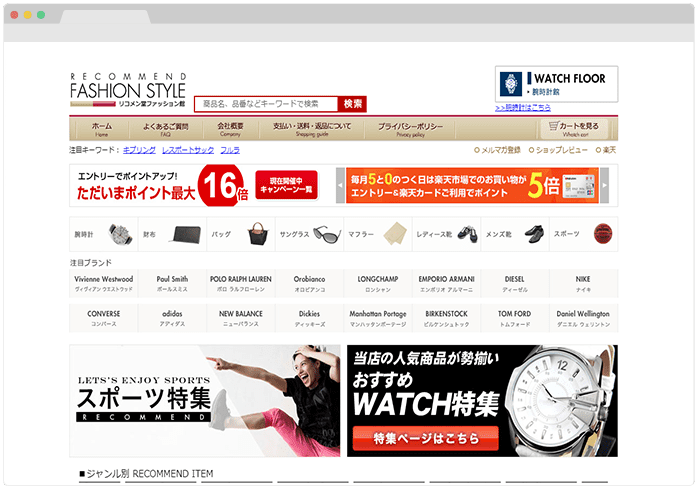Click the red campaign list button
Screen dimensions: 698x490
coord(287,185)
